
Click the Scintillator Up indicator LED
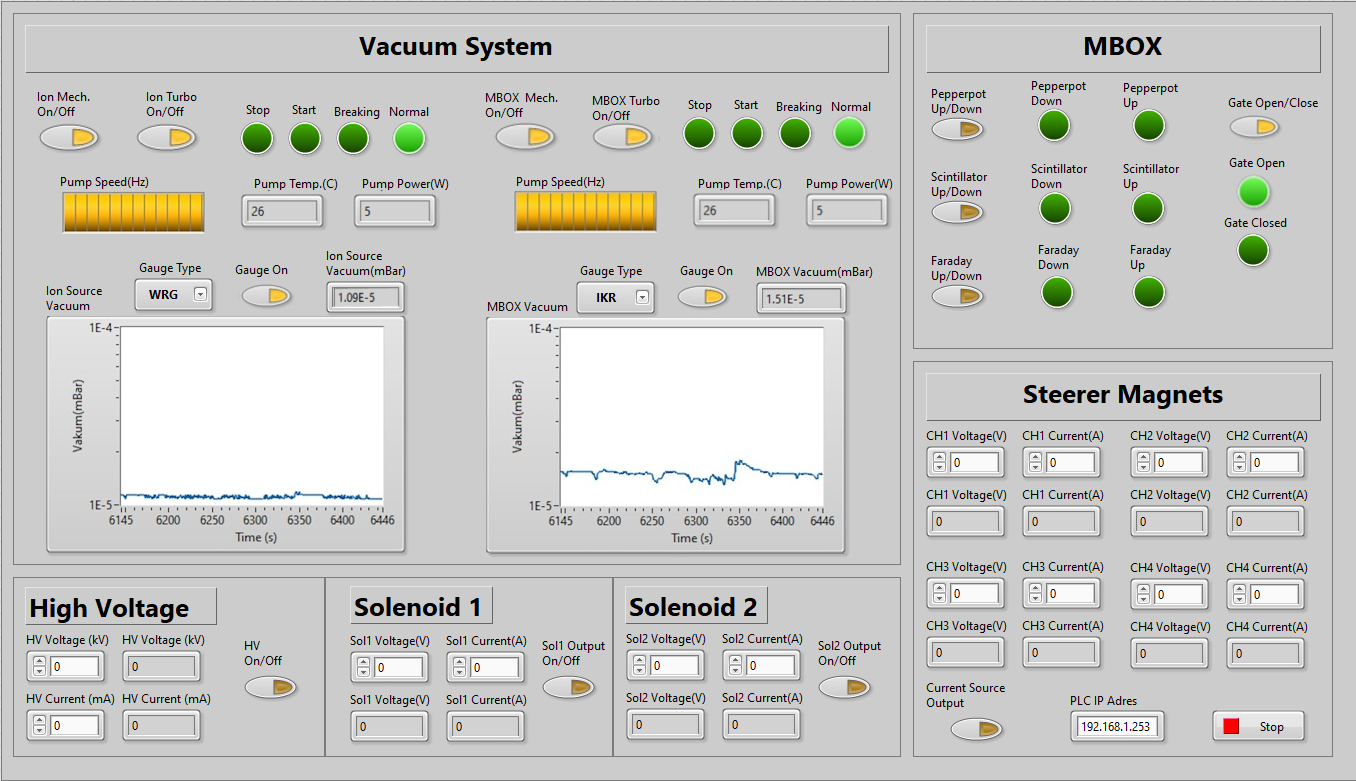click(1148, 208)
